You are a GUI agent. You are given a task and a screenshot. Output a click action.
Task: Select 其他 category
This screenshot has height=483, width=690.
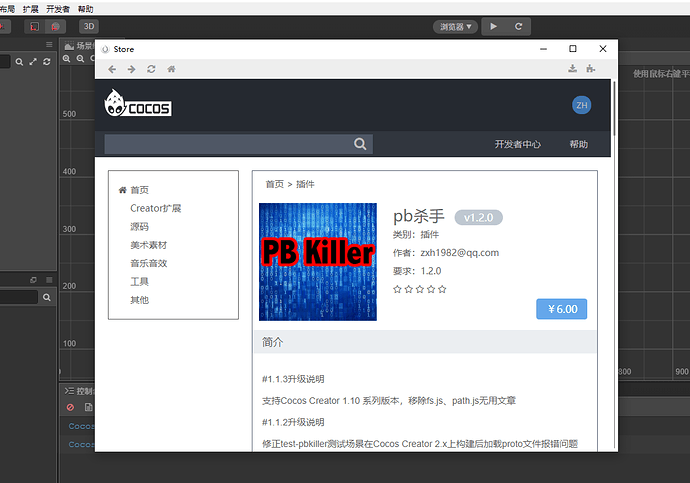139,300
